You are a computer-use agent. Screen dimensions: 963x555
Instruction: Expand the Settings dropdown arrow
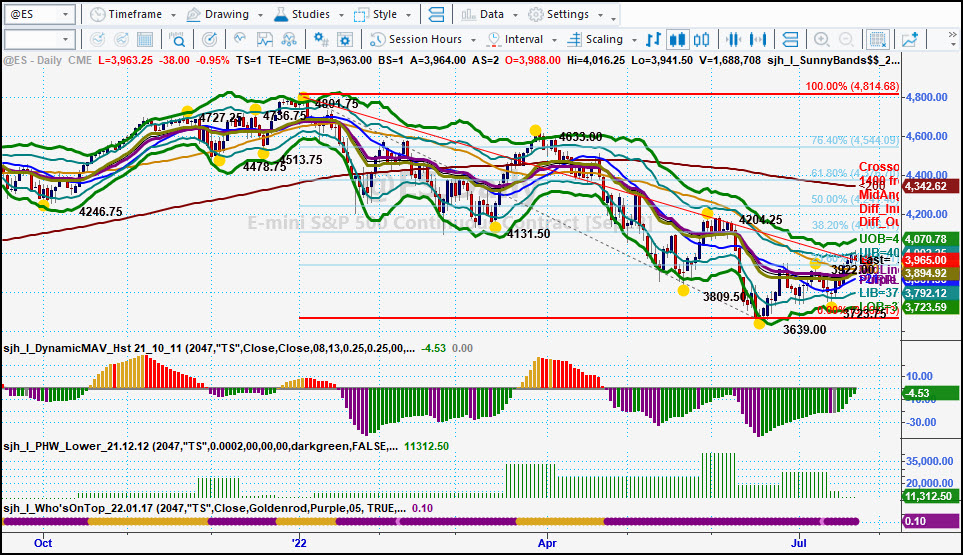[x=600, y=15]
